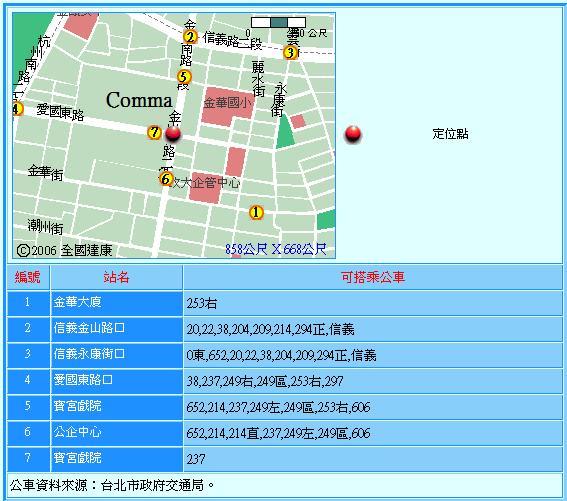Click the 信義路二段 road label
567x501 pixels.
point(232,40)
